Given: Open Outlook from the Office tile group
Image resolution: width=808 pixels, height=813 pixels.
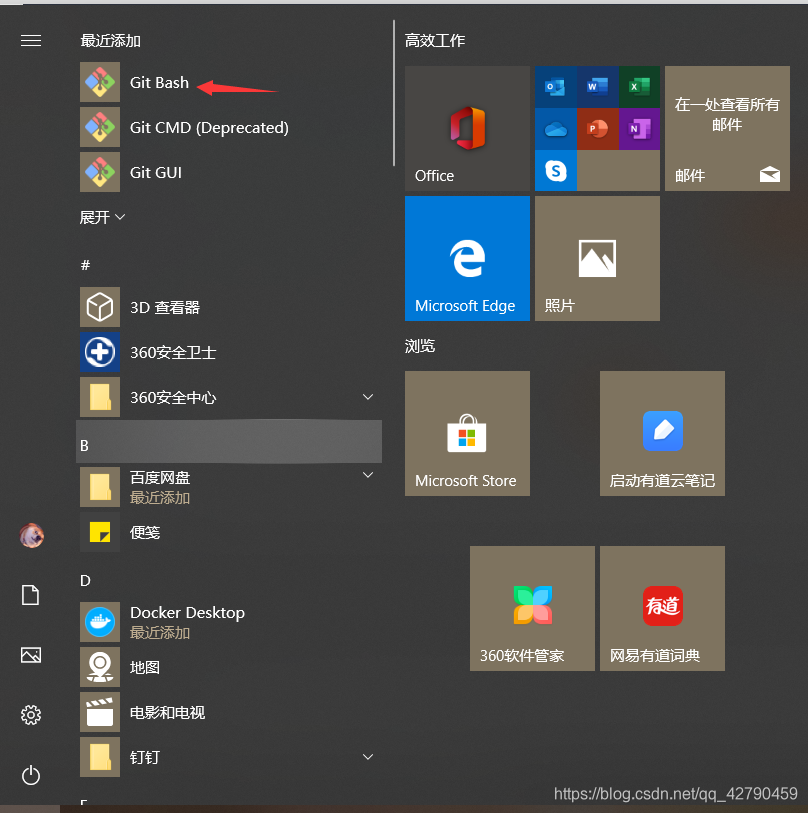Looking at the screenshot, I should (x=555, y=87).
